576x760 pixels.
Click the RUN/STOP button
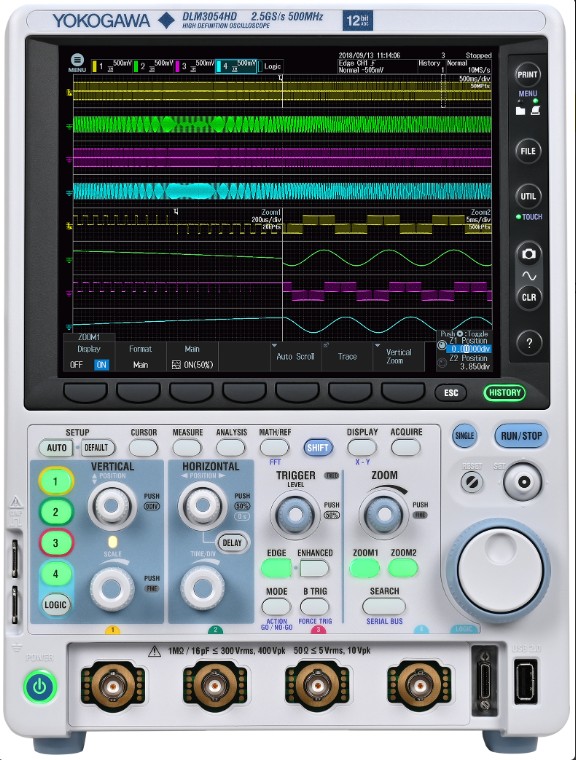click(x=521, y=436)
